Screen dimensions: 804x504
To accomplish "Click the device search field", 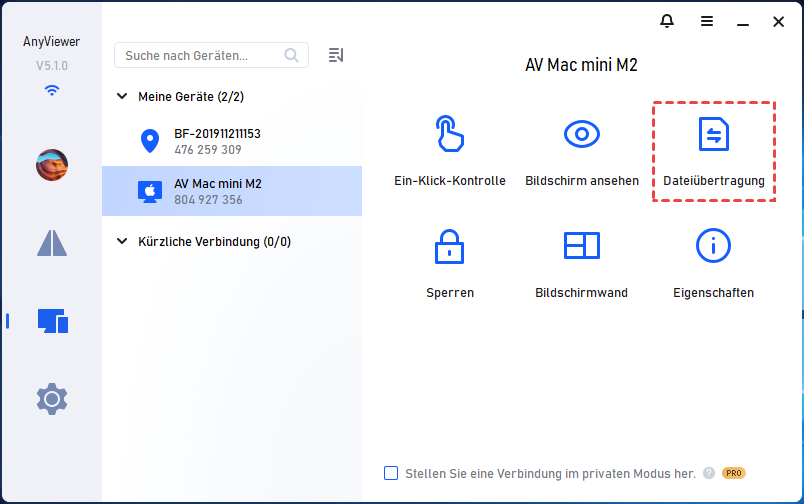I will click(200, 55).
